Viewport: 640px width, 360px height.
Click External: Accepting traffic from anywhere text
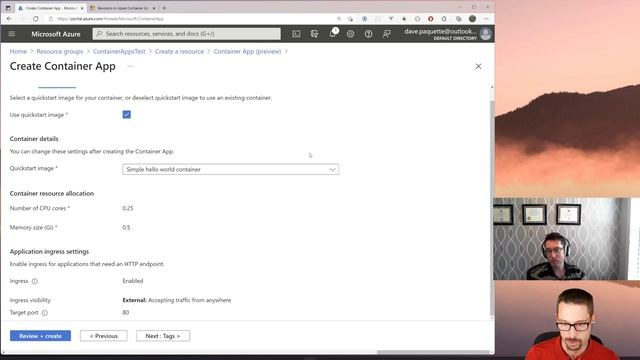tap(177, 300)
